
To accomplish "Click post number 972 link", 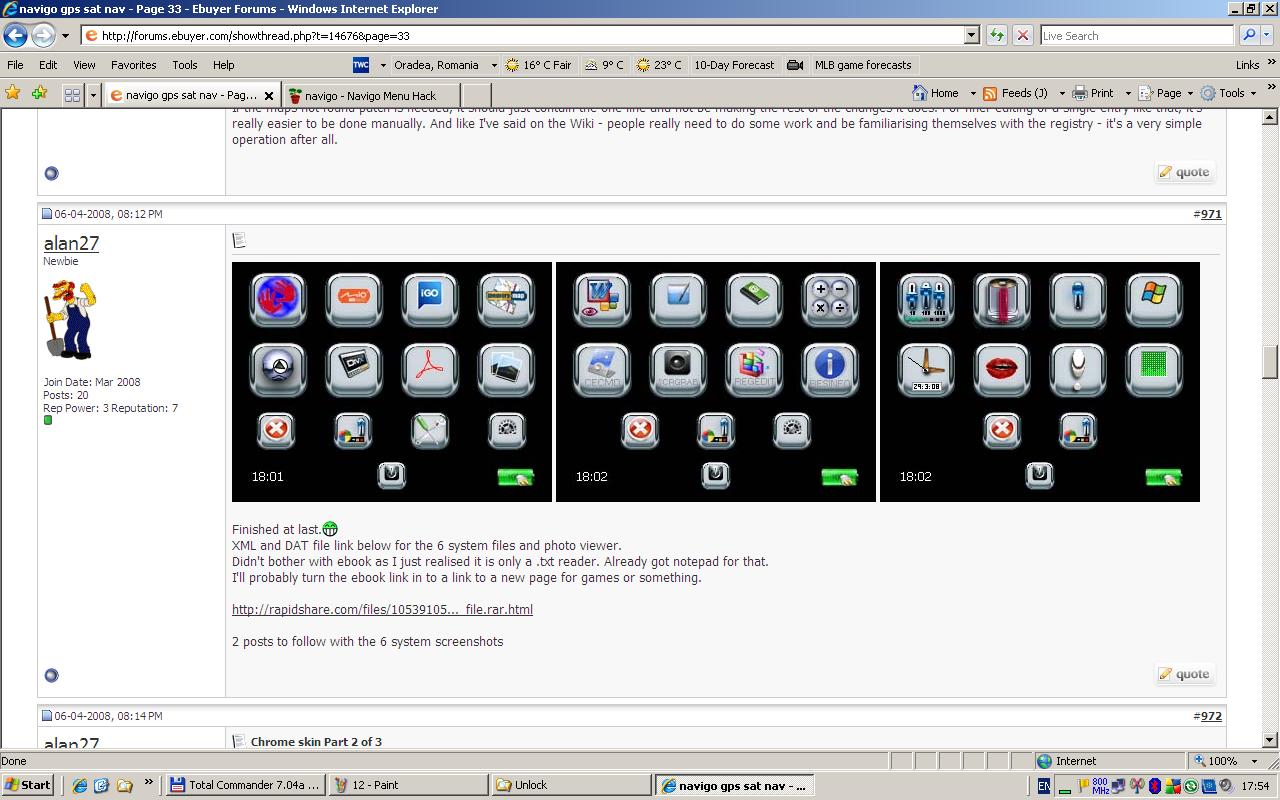I will coord(1211,716).
